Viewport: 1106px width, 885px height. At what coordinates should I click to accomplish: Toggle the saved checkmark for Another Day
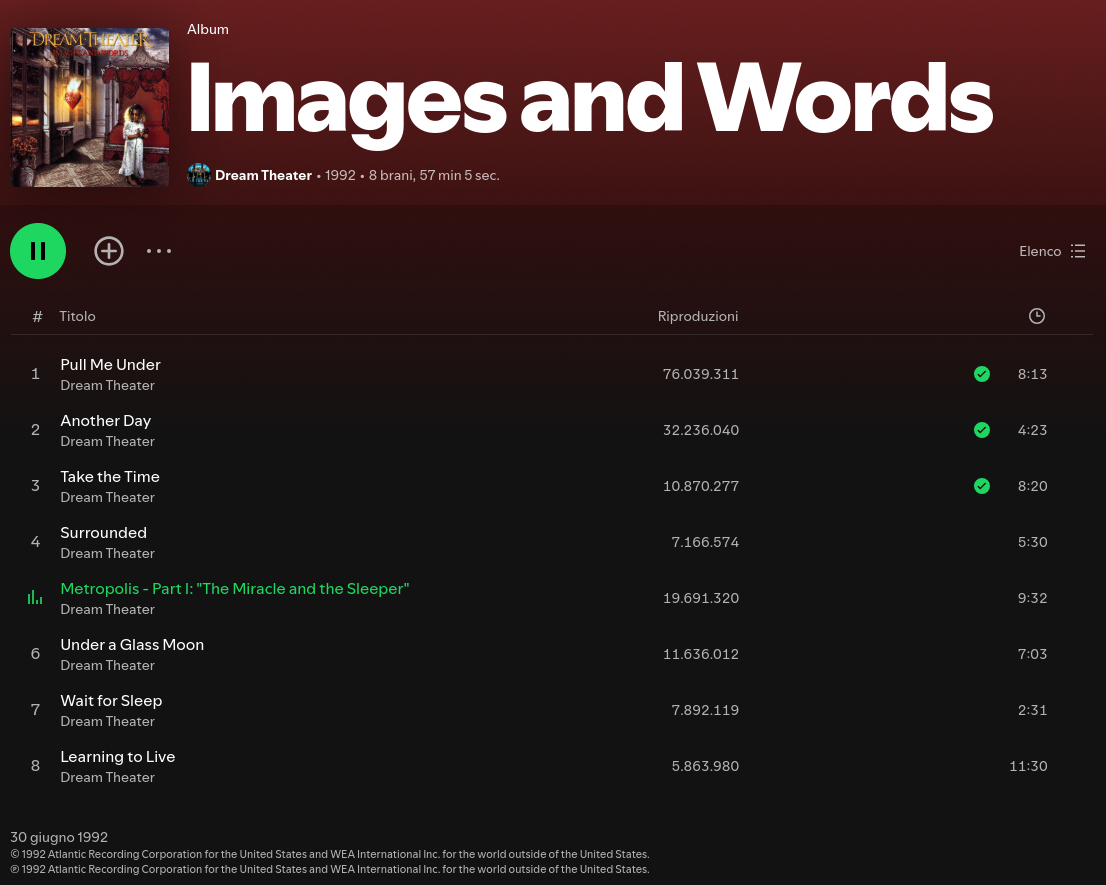pos(981,430)
